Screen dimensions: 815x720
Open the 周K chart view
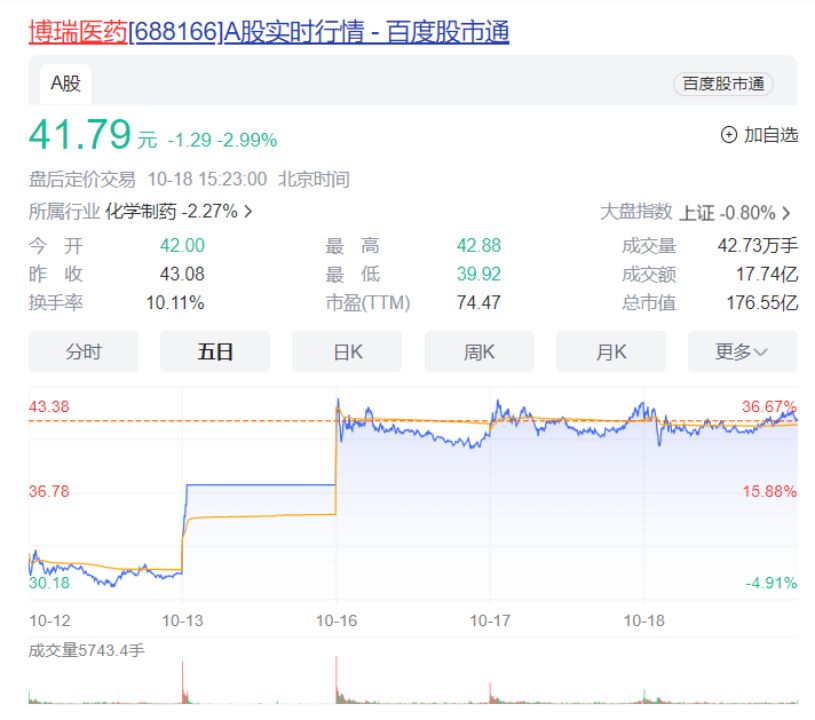(x=479, y=352)
